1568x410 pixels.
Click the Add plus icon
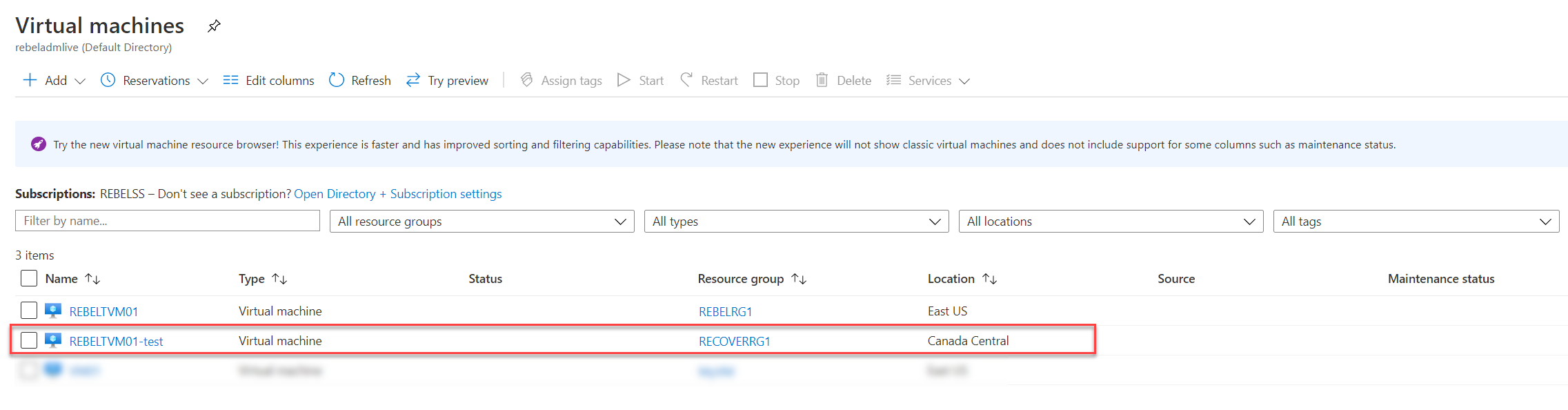(30, 80)
